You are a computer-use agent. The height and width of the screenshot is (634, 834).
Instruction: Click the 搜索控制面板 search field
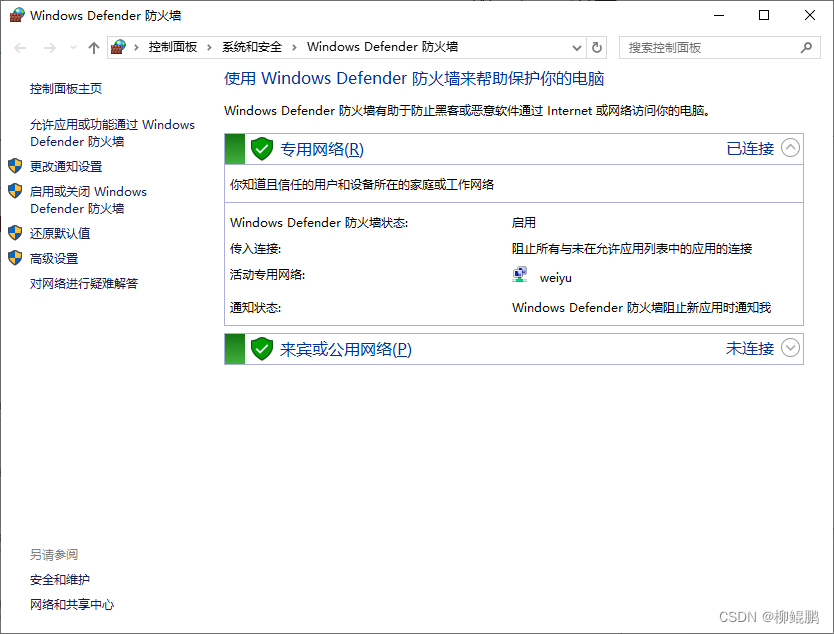tap(710, 47)
